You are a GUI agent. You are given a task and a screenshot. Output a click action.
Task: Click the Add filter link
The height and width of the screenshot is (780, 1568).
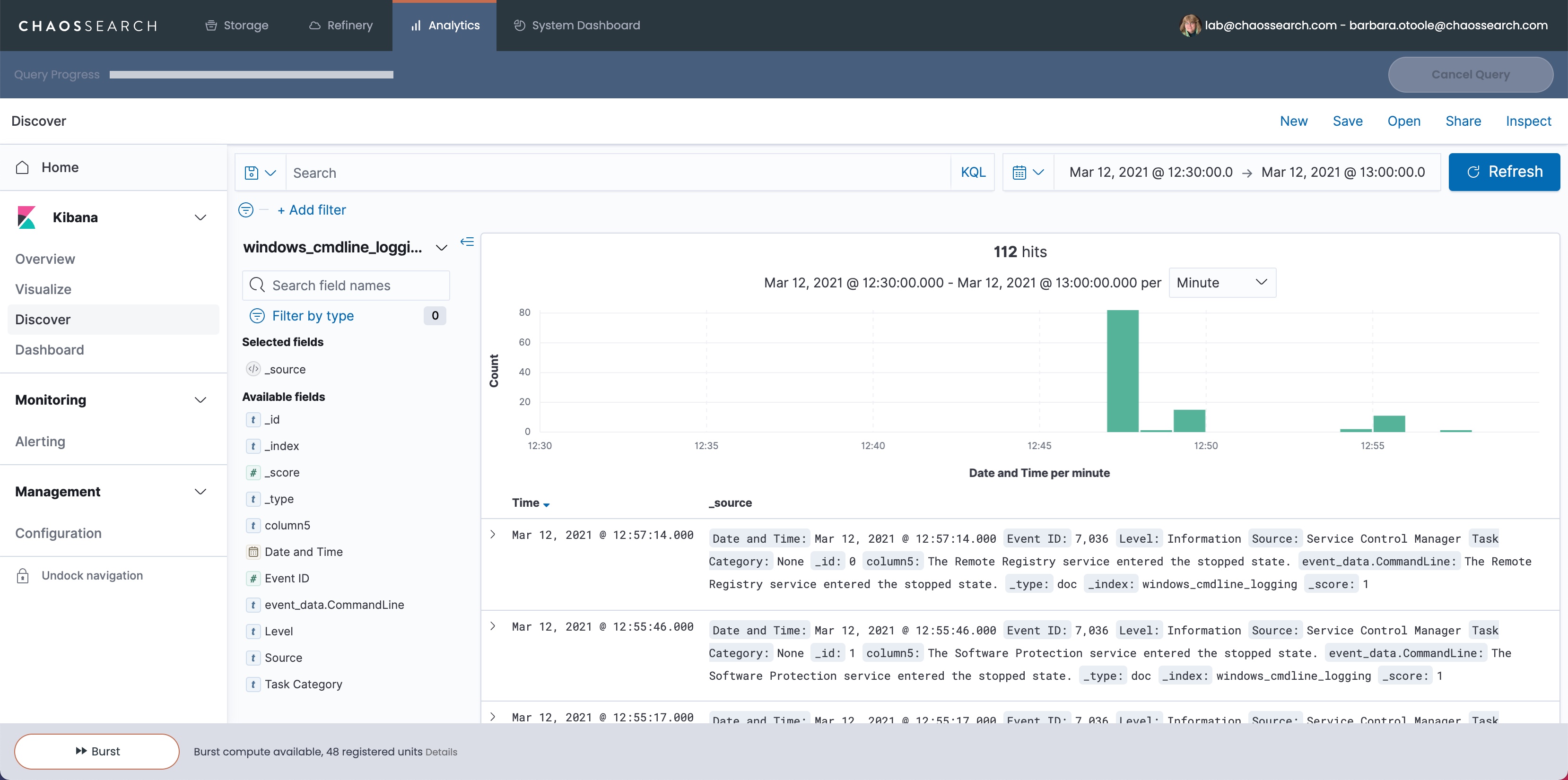pyautogui.click(x=311, y=210)
